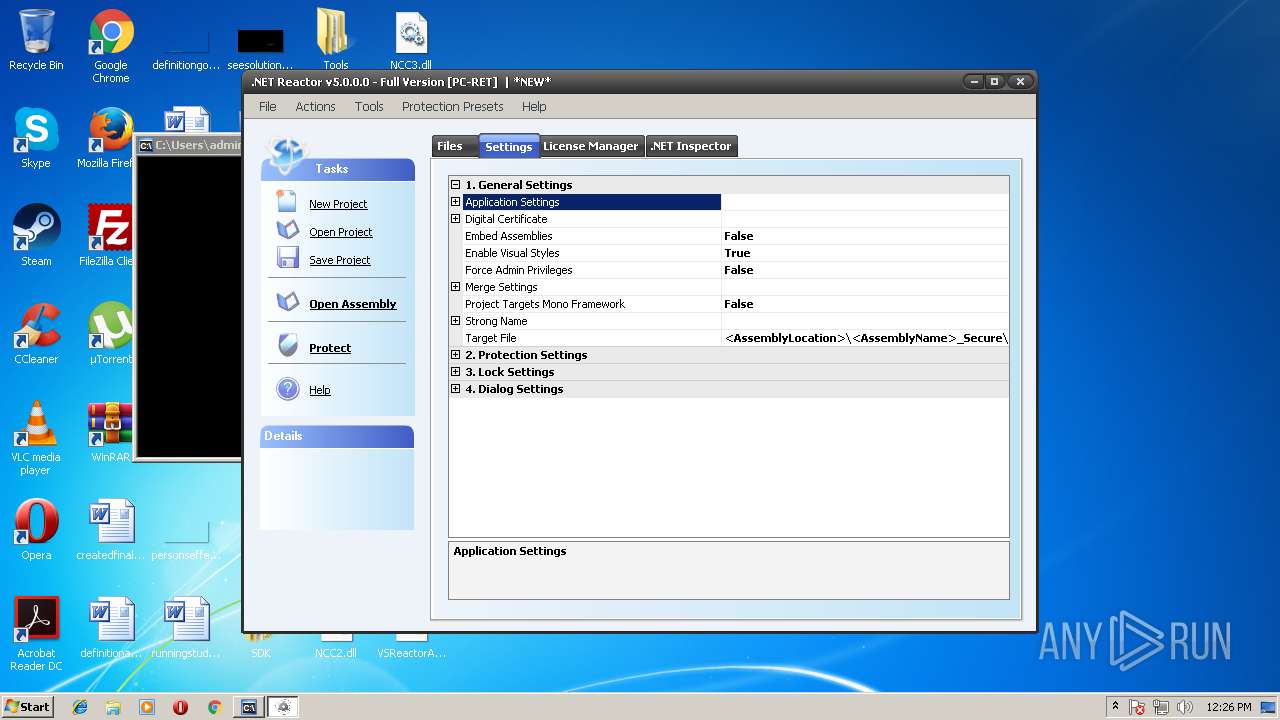Select the VLC media player desktop icon

36,438
